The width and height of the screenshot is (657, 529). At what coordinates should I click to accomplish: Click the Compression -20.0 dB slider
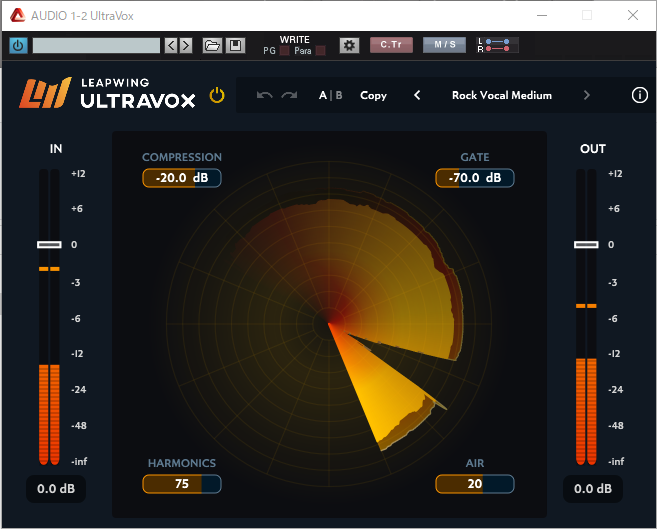point(182,178)
